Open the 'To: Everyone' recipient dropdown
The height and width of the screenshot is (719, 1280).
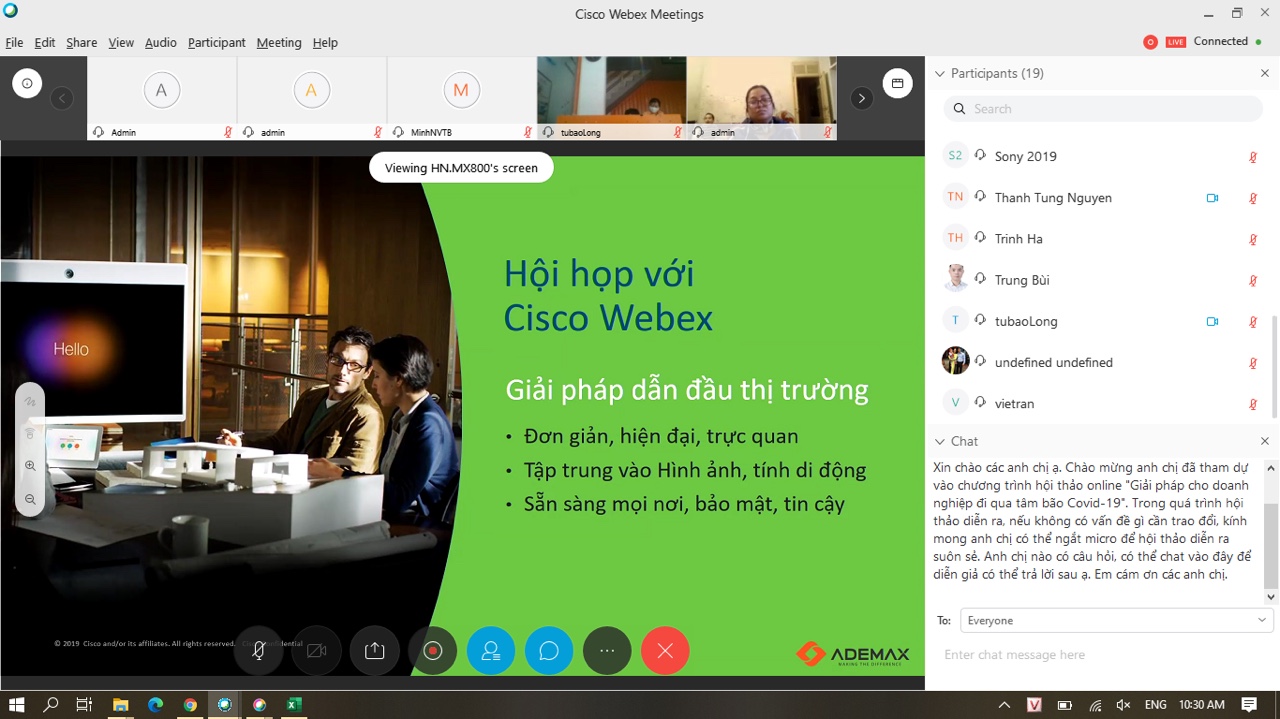coord(1115,621)
